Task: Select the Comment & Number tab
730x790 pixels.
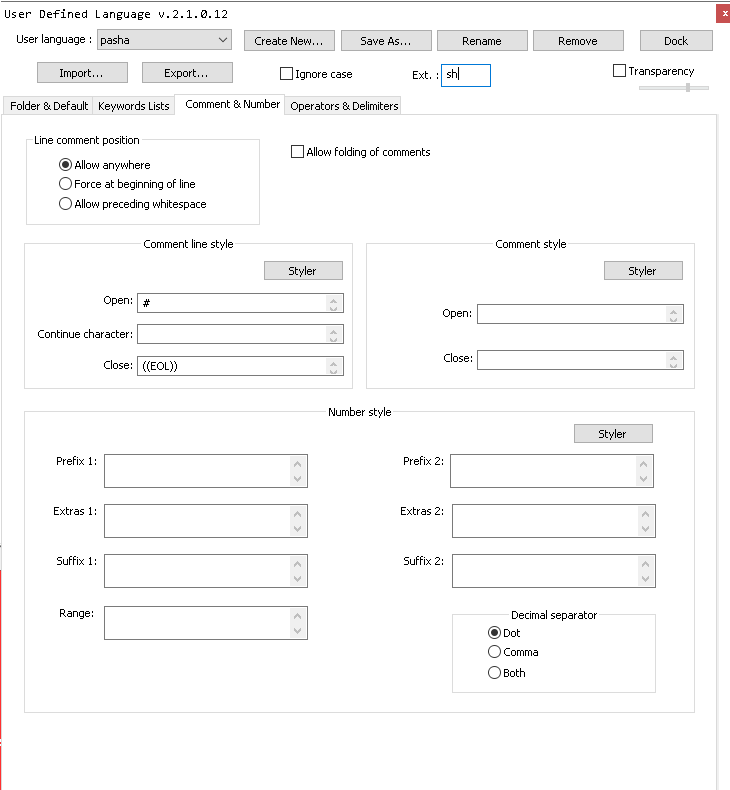Action: point(232,104)
